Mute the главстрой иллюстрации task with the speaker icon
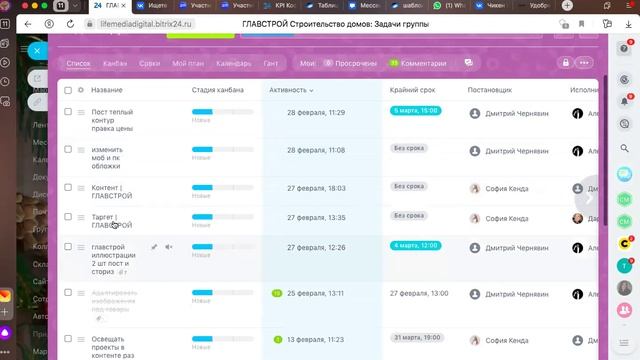This screenshot has width=640, height=360. (169, 247)
